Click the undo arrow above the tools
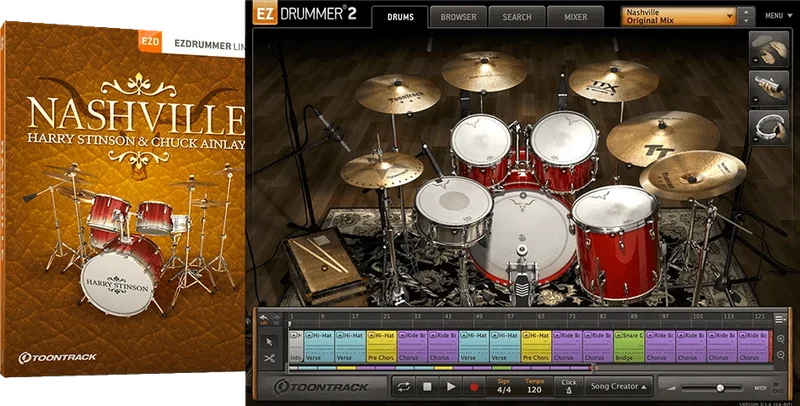 point(264,319)
